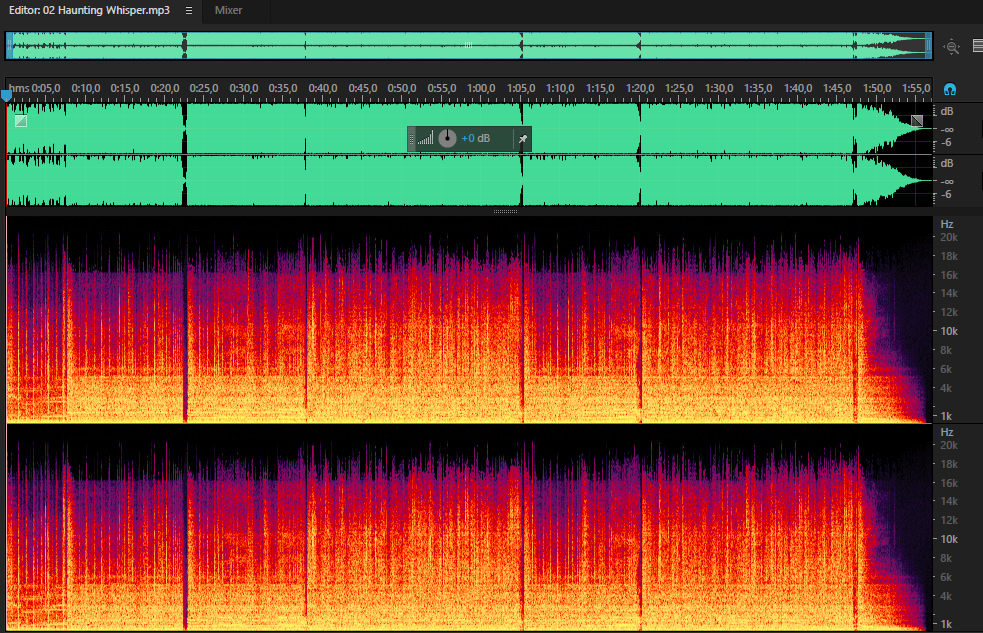Click the dB label of the lower channel
This screenshot has width=983, height=633.
pos(947,164)
